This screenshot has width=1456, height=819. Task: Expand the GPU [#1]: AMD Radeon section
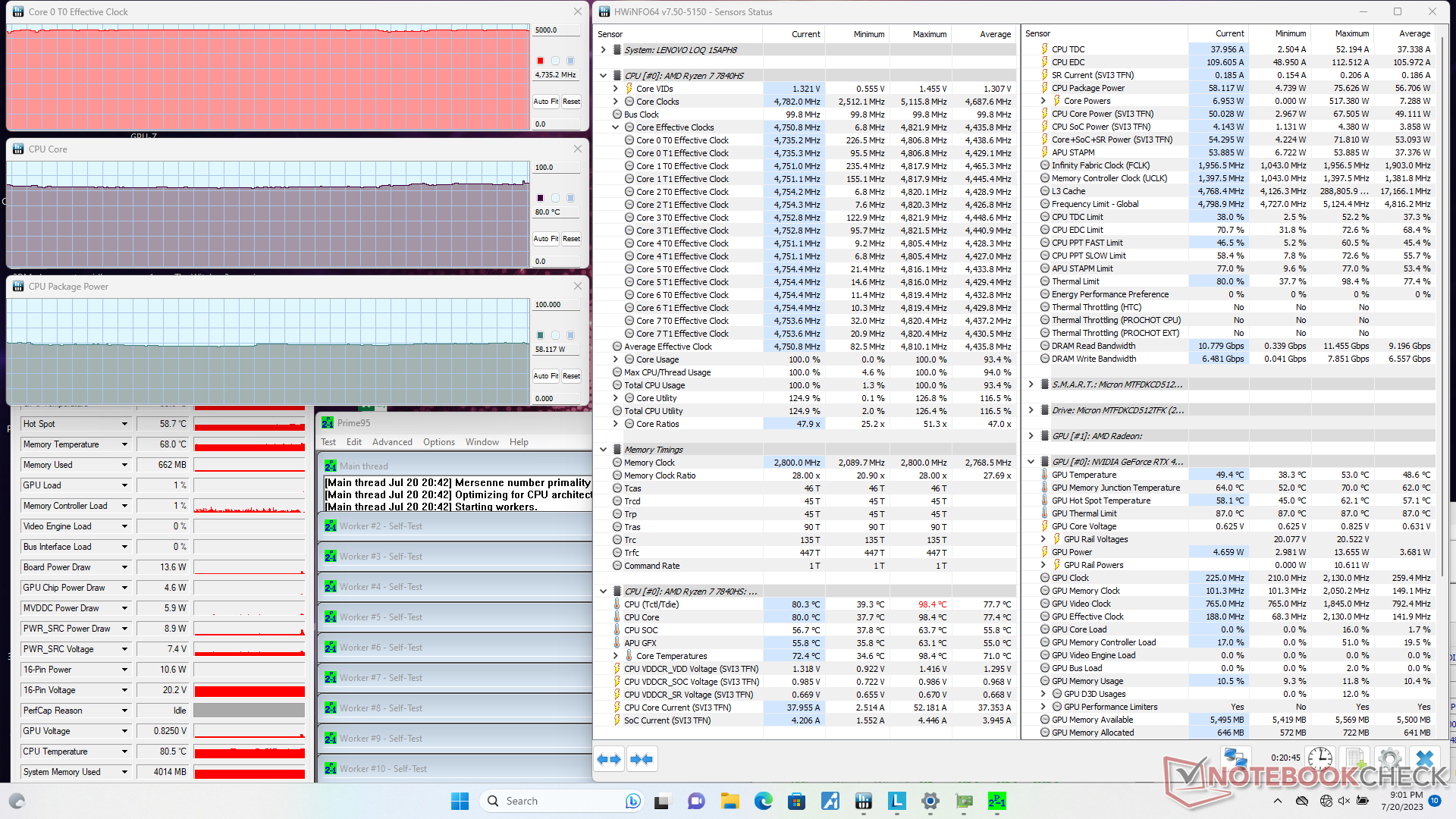[x=1031, y=436]
